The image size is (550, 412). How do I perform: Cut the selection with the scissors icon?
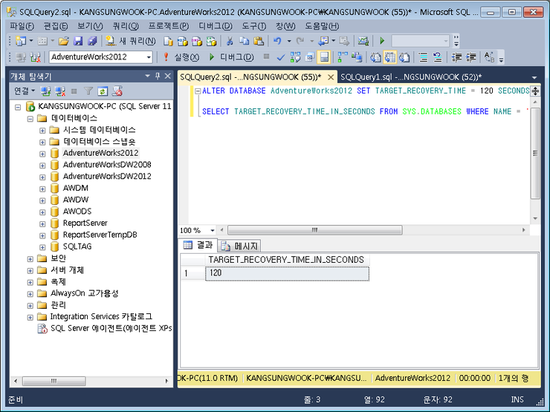(x=230, y=41)
